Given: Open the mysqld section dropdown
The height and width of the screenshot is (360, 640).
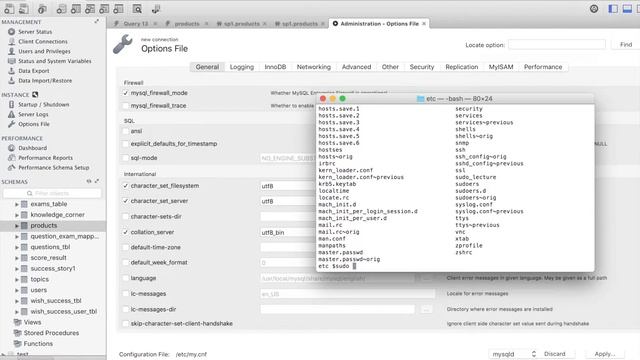Looking at the screenshot, I should (513, 354).
